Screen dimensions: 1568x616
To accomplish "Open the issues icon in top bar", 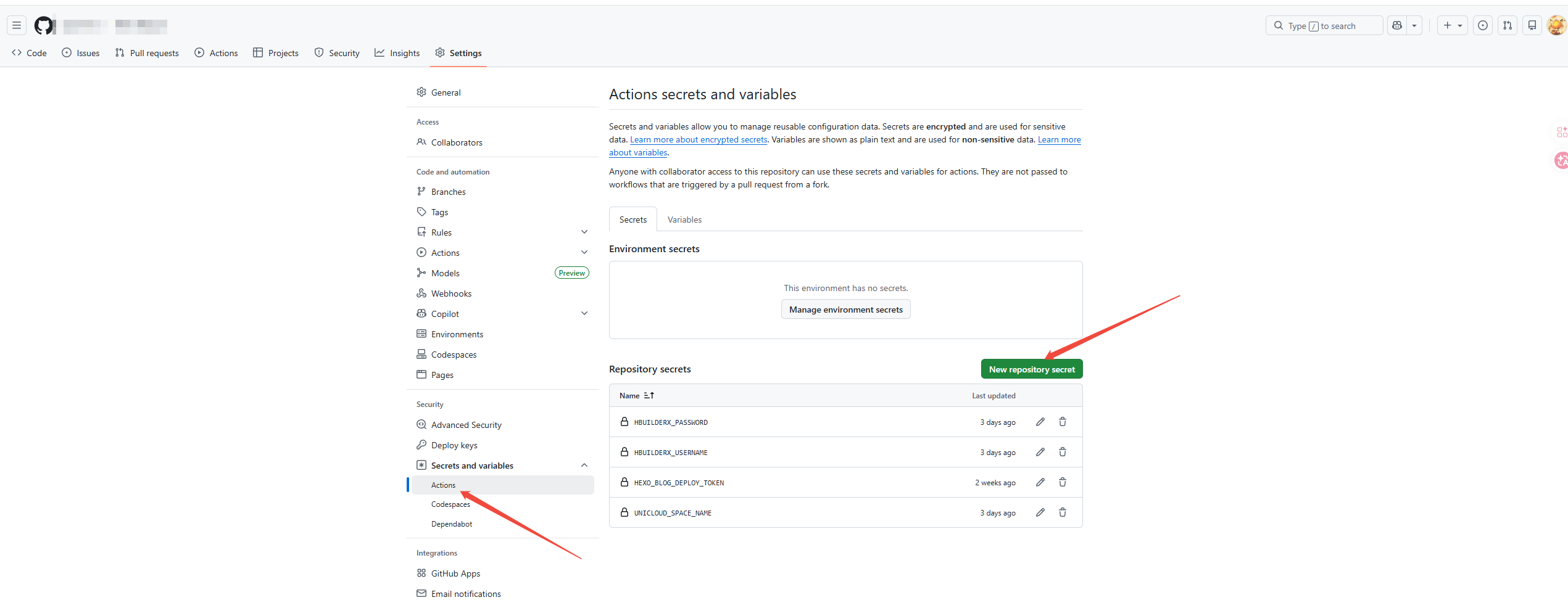I will coord(1483,26).
